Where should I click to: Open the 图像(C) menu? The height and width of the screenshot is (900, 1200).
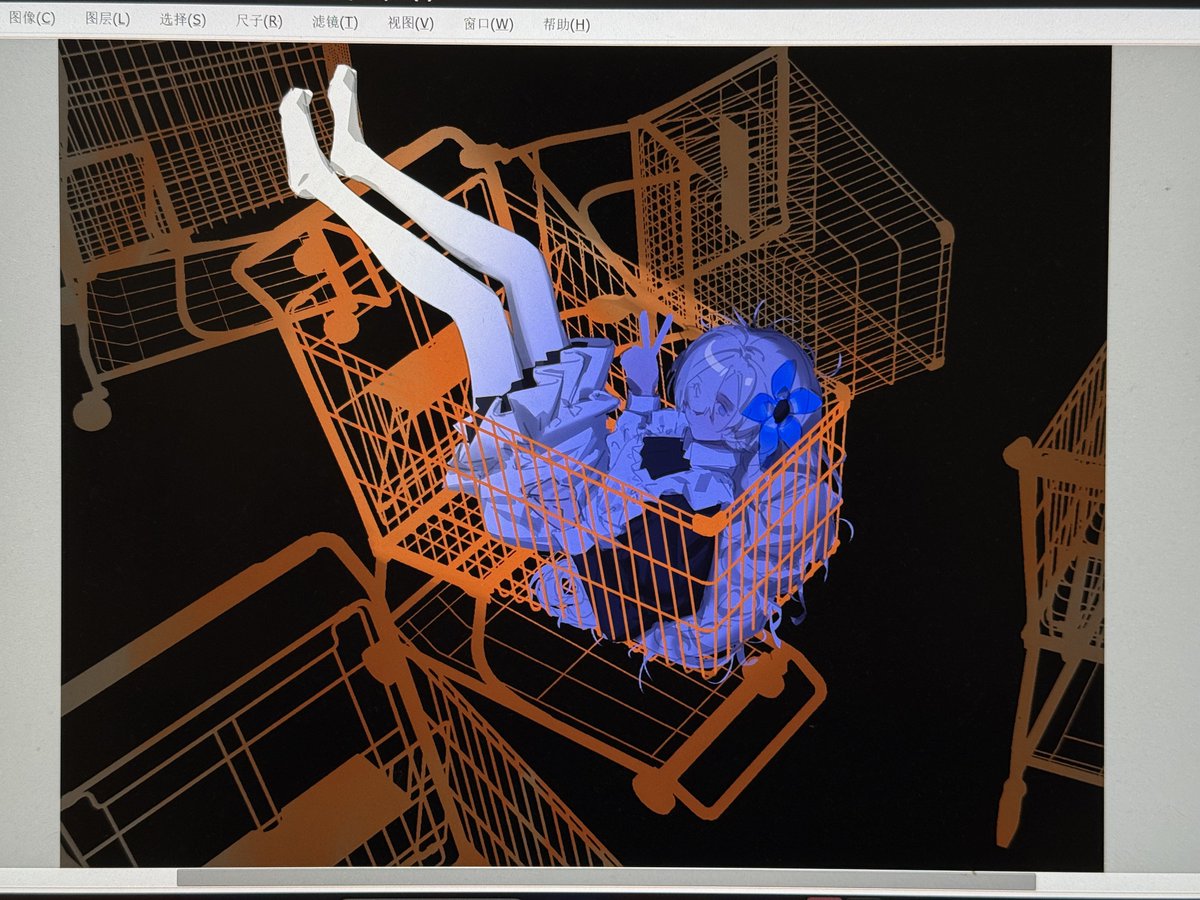point(31,19)
